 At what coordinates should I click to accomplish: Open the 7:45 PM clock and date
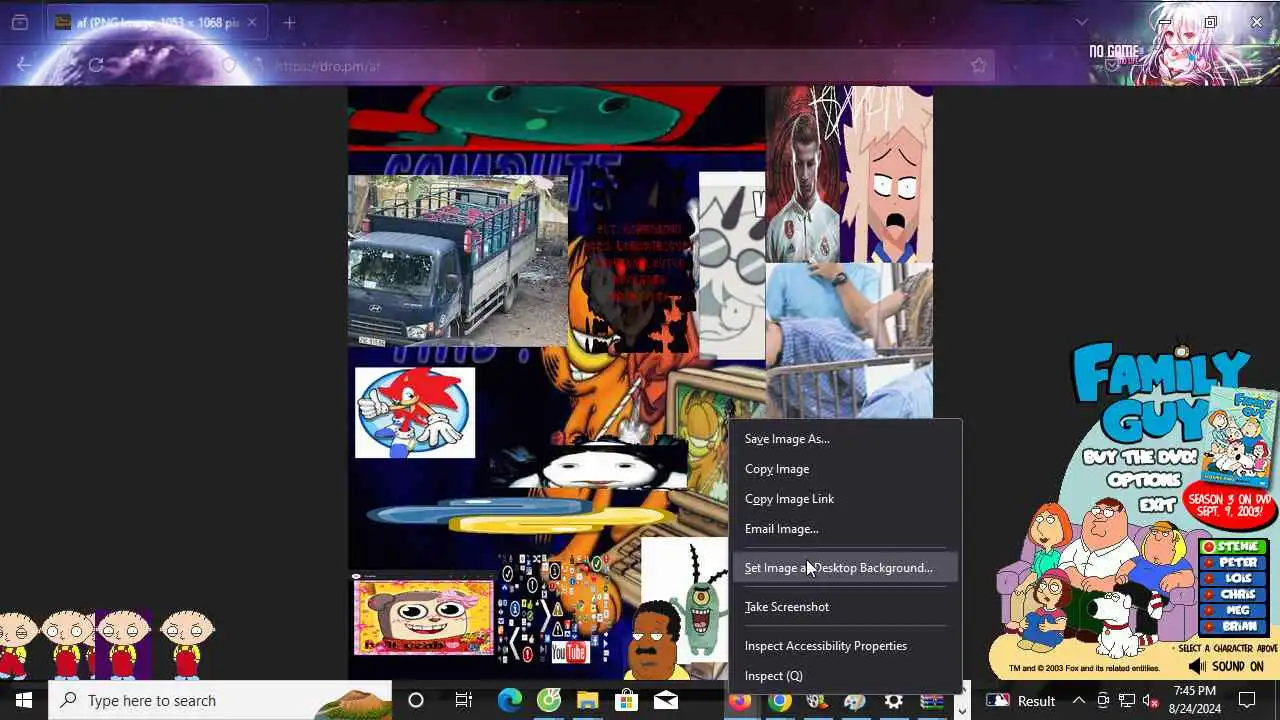[1195, 700]
